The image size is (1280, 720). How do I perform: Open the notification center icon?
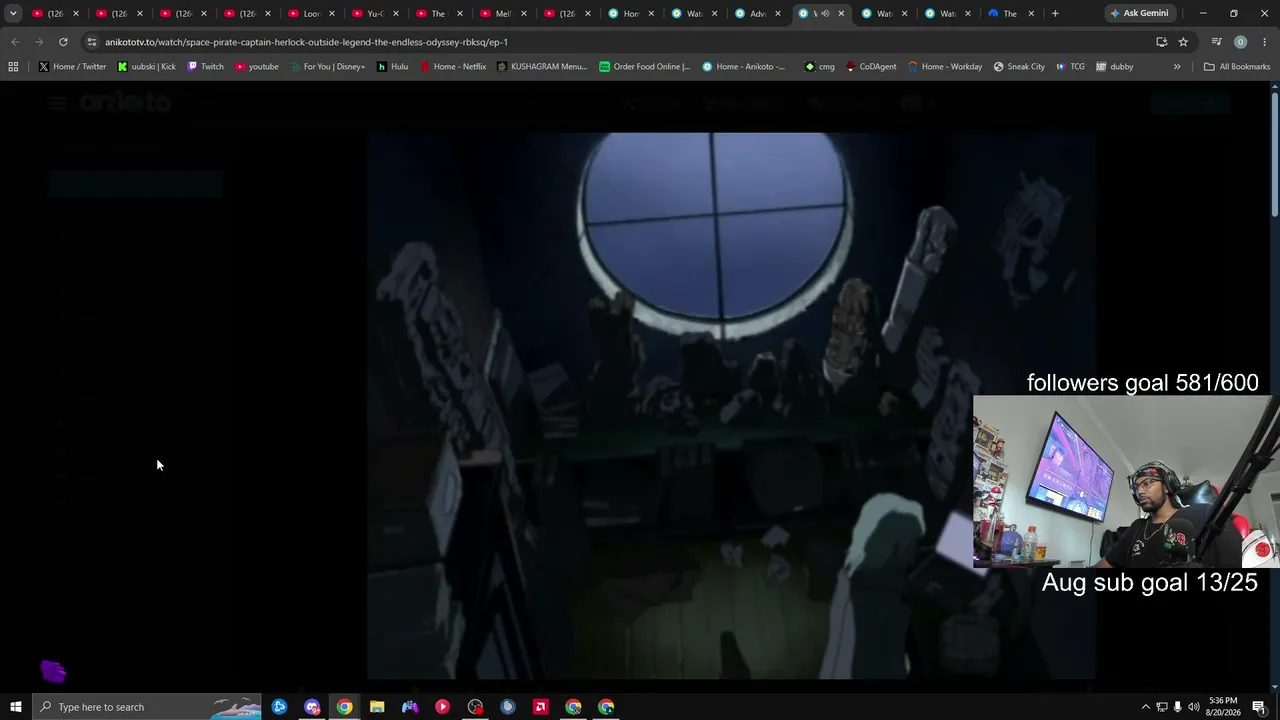point(1259,707)
